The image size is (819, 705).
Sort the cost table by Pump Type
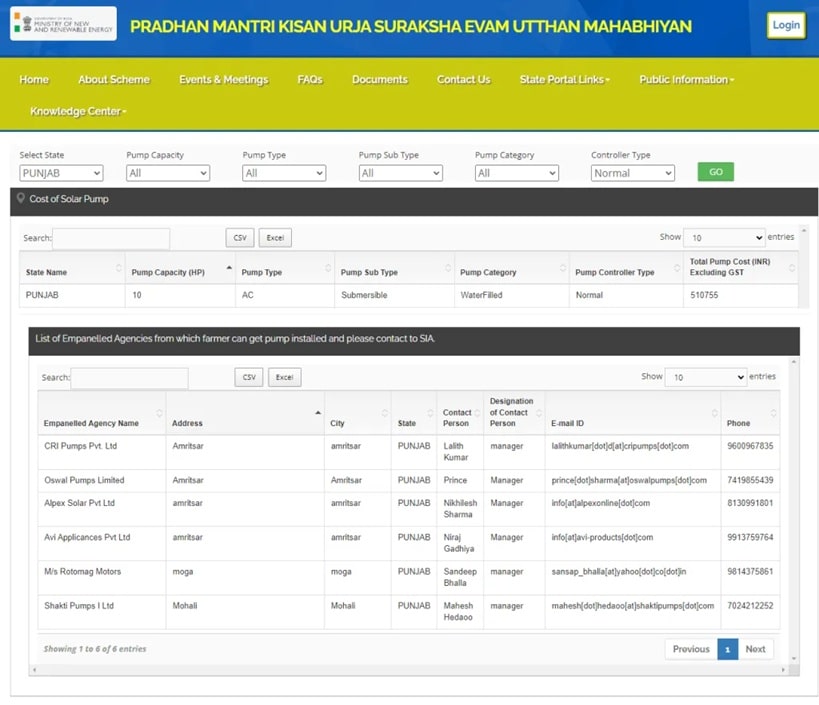(x=285, y=268)
